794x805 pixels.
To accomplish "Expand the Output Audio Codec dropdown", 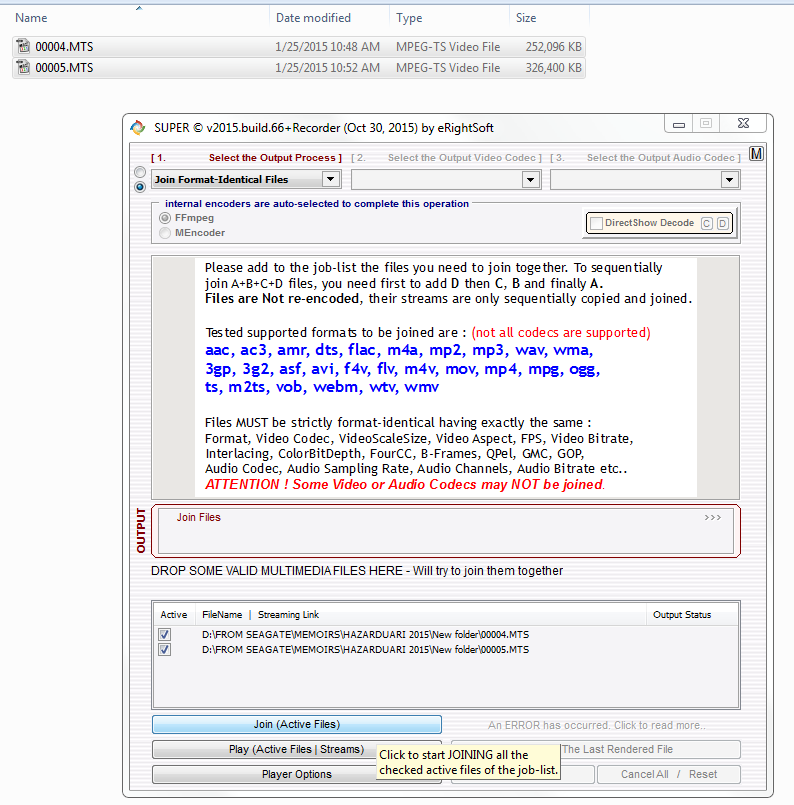I will tap(729, 180).
